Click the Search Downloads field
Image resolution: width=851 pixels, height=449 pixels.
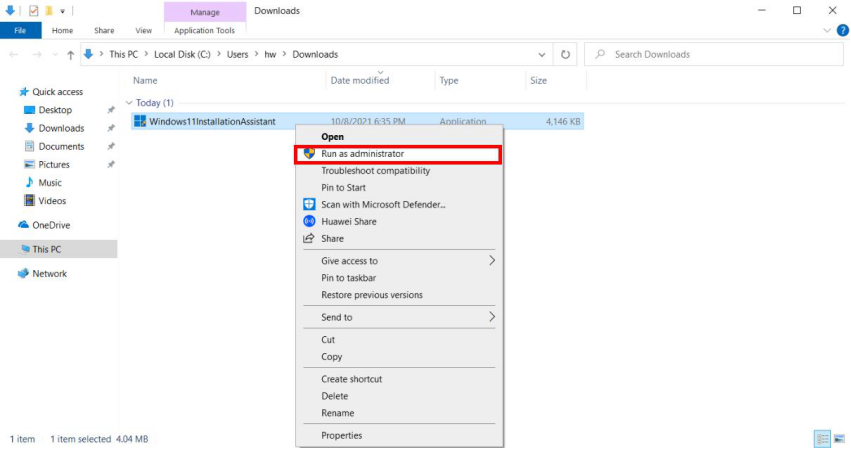(710, 54)
